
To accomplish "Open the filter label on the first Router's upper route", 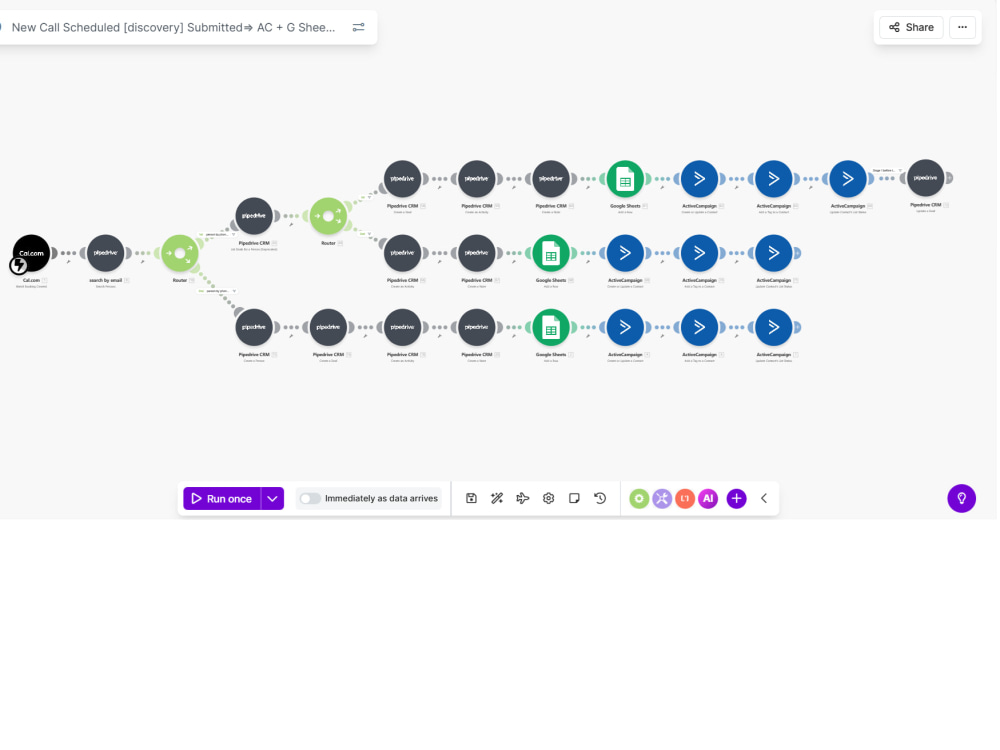I will click(x=217, y=235).
